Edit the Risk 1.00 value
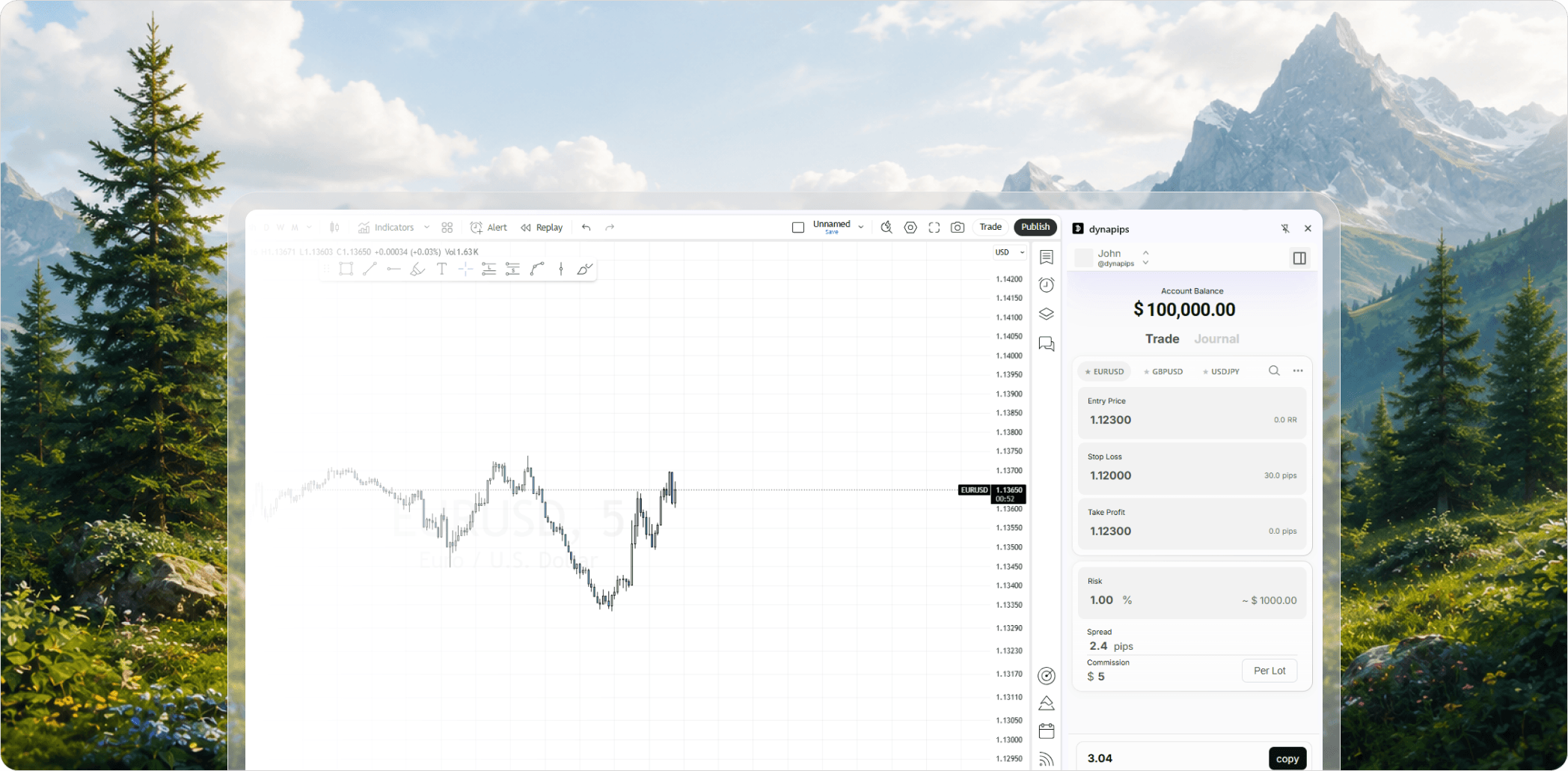1568x771 pixels. click(1101, 600)
